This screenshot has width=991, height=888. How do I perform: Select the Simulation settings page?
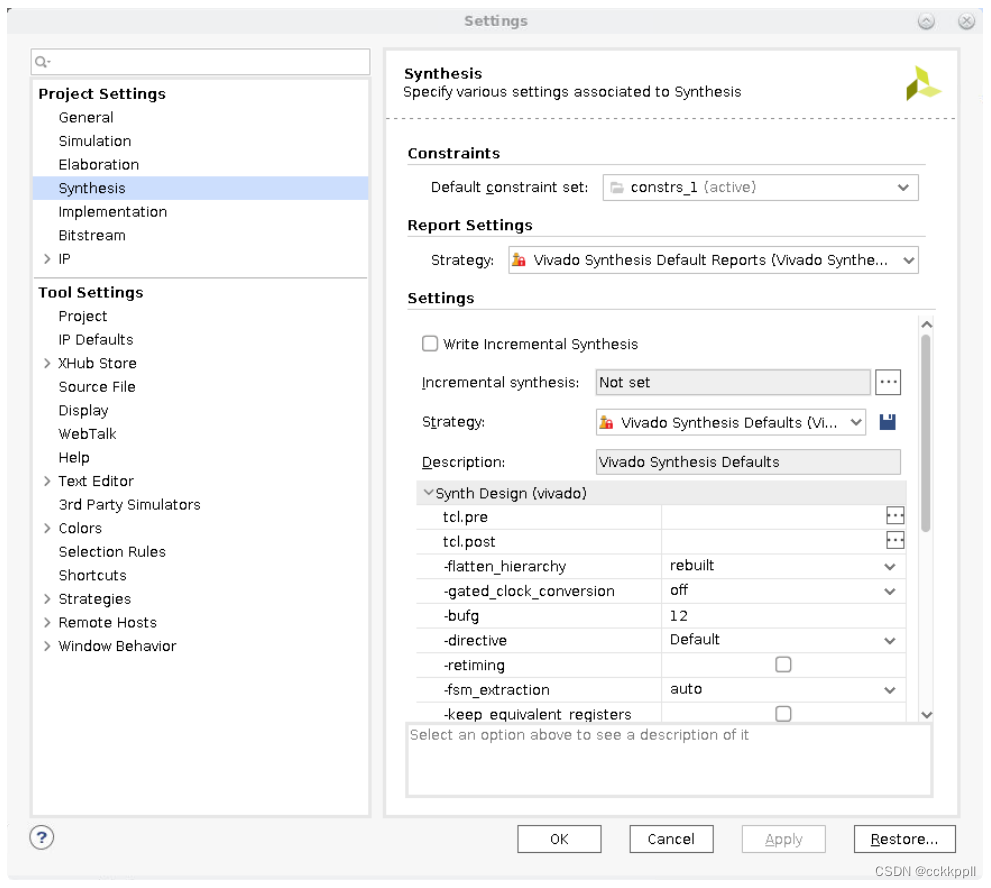(95, 141)
